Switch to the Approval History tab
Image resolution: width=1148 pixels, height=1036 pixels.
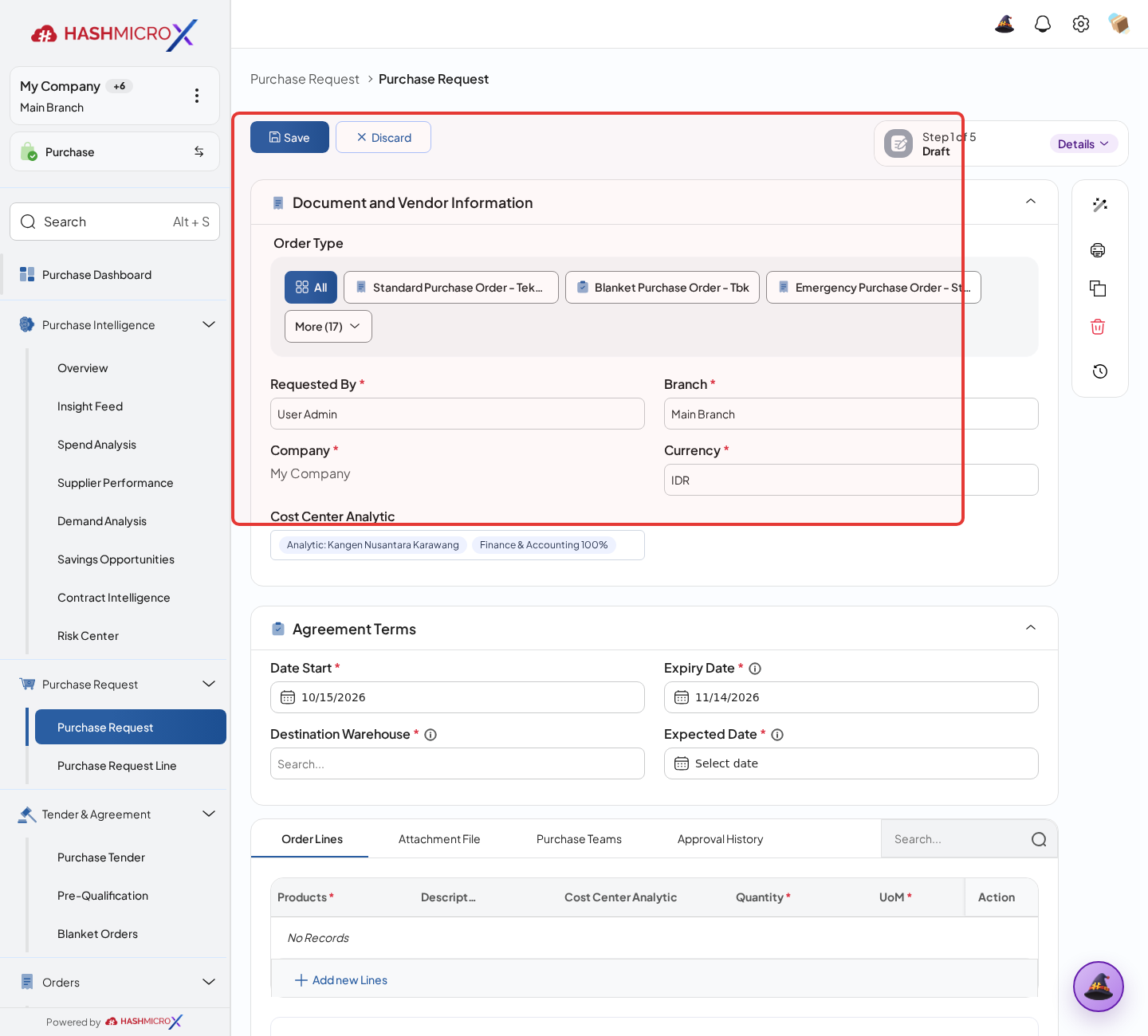721,839
